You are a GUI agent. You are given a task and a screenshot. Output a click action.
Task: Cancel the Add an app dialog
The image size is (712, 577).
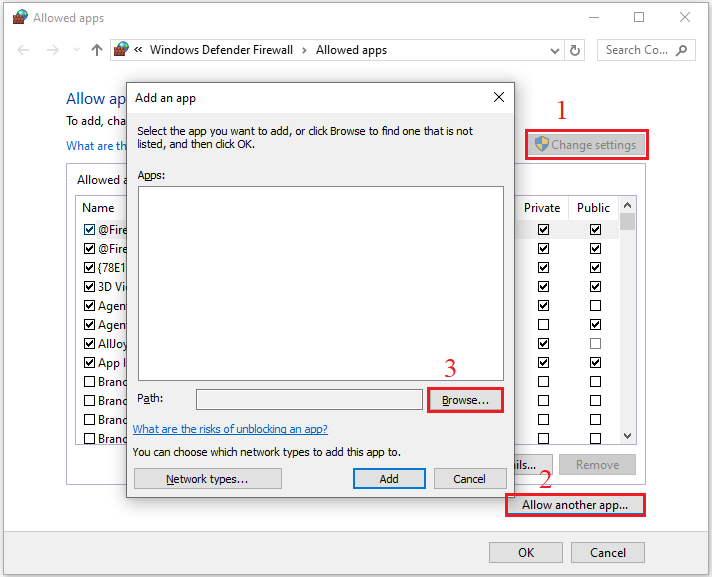pos(470,479)
